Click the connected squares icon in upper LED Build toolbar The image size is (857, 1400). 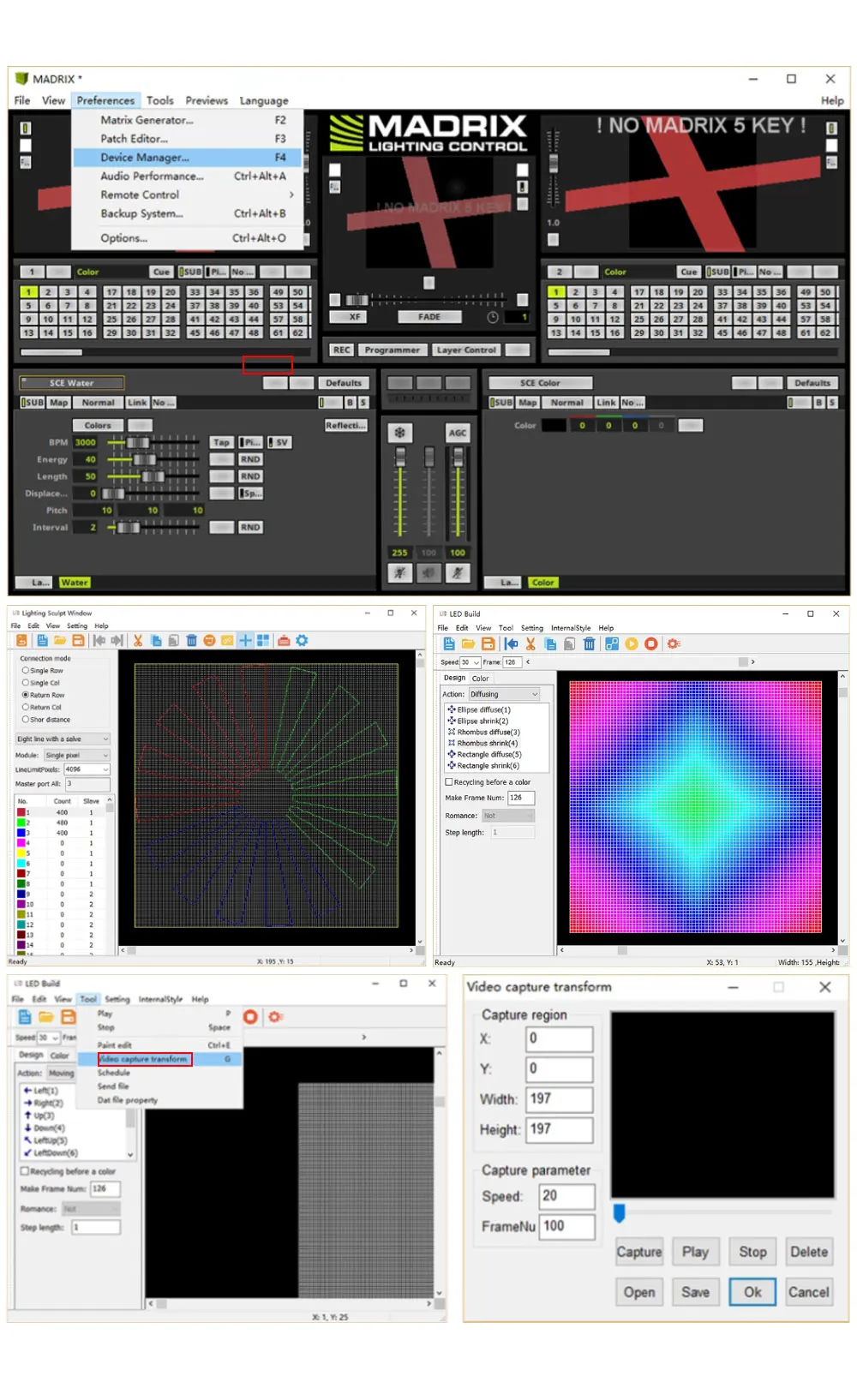(x=612, y=643)
